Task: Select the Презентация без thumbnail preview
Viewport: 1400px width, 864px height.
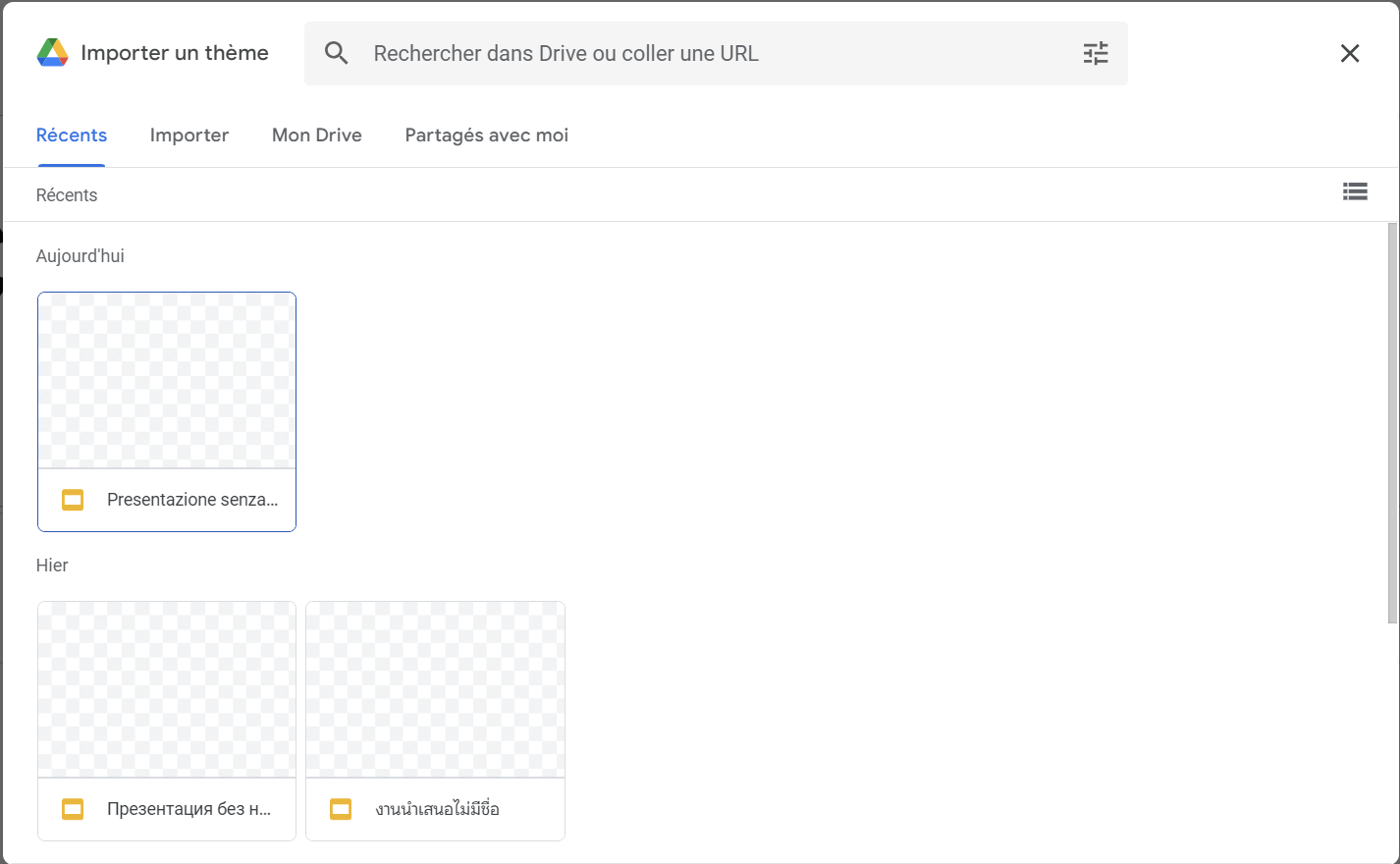Action: [x=167, y=689]
